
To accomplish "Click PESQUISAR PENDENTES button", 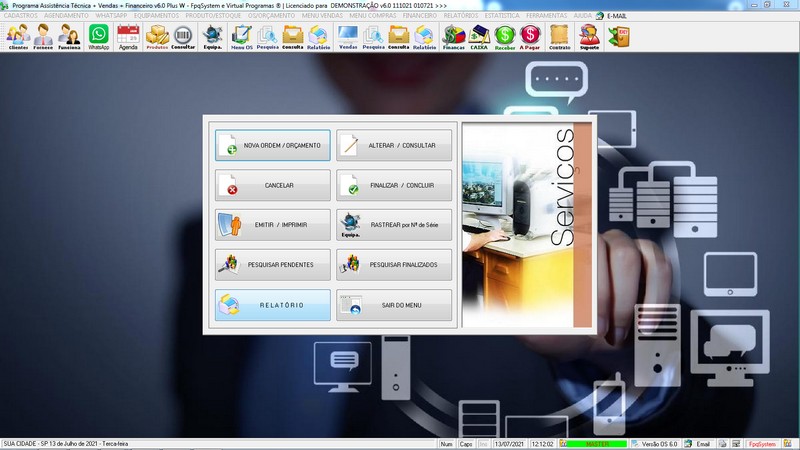I will click(272, 265).
